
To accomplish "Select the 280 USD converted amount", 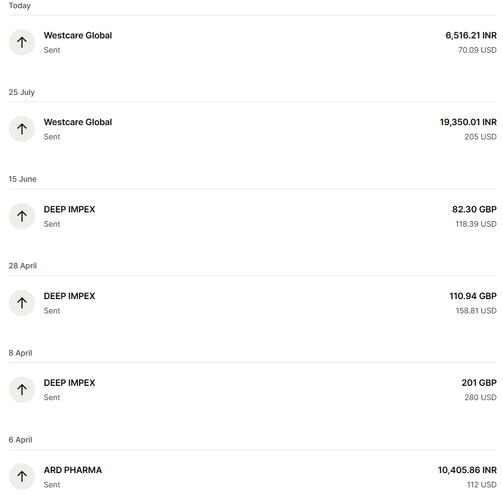I will point(480,397).
